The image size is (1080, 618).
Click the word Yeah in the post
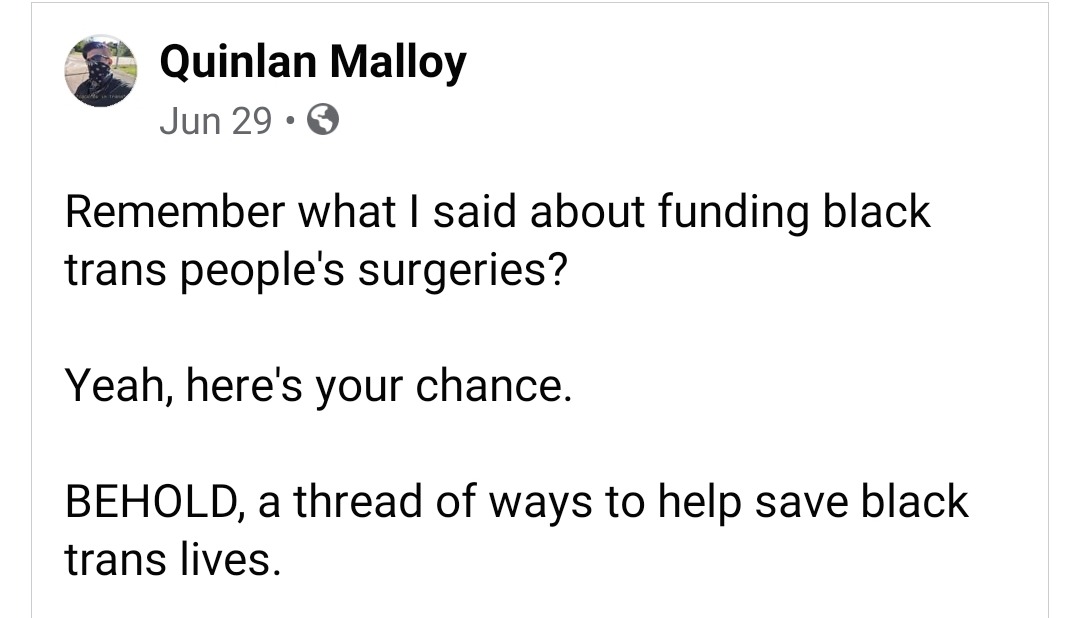107,386
